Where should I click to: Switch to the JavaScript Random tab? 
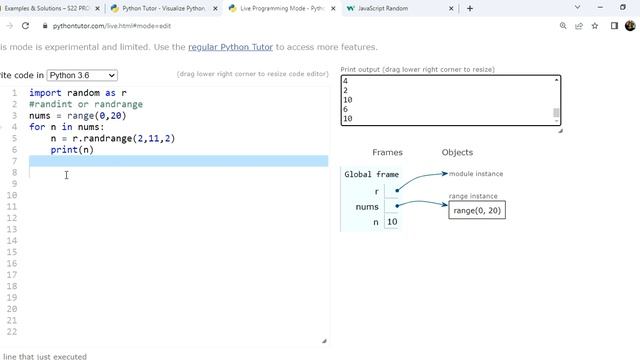click(383, 8)
